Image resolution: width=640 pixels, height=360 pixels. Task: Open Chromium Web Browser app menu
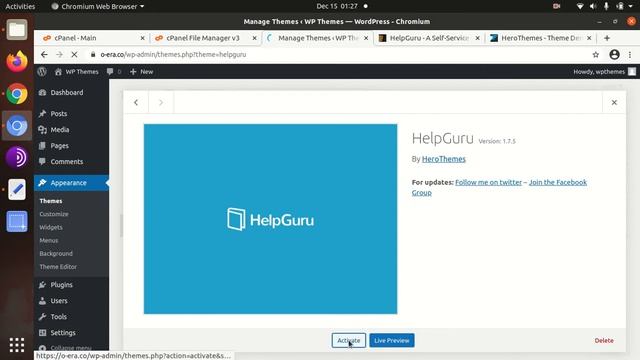click(x=98, y=6)
